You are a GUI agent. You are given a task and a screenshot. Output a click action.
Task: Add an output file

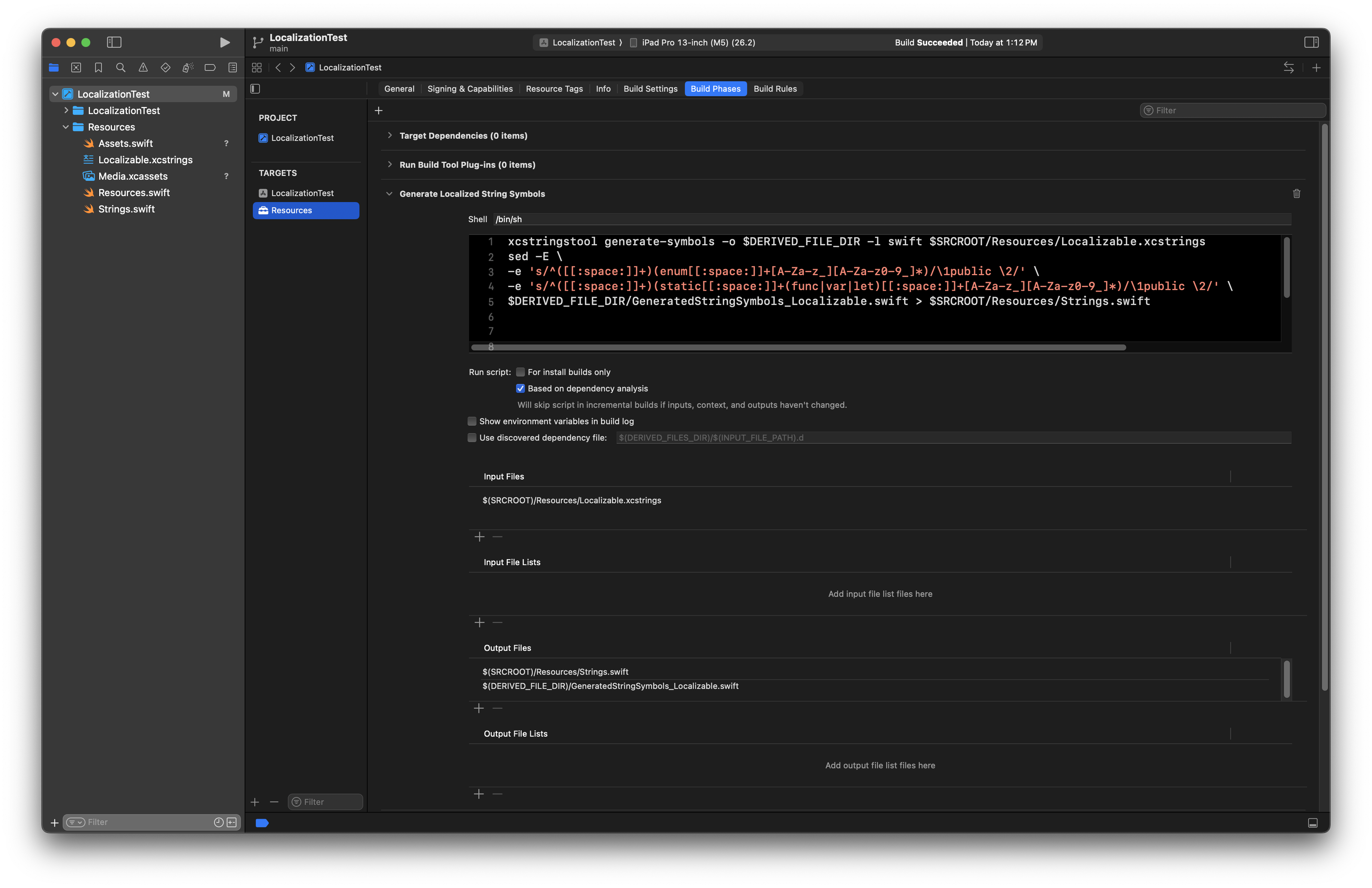[x=479, y=708]
